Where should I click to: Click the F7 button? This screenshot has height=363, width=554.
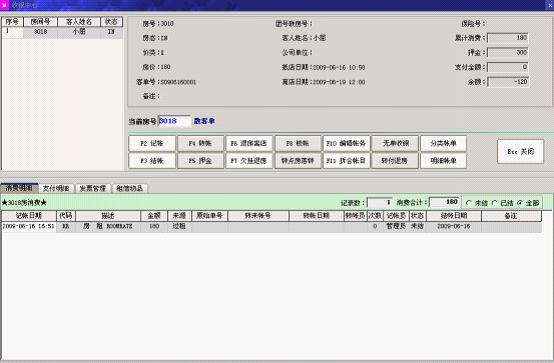click(249, 160)
